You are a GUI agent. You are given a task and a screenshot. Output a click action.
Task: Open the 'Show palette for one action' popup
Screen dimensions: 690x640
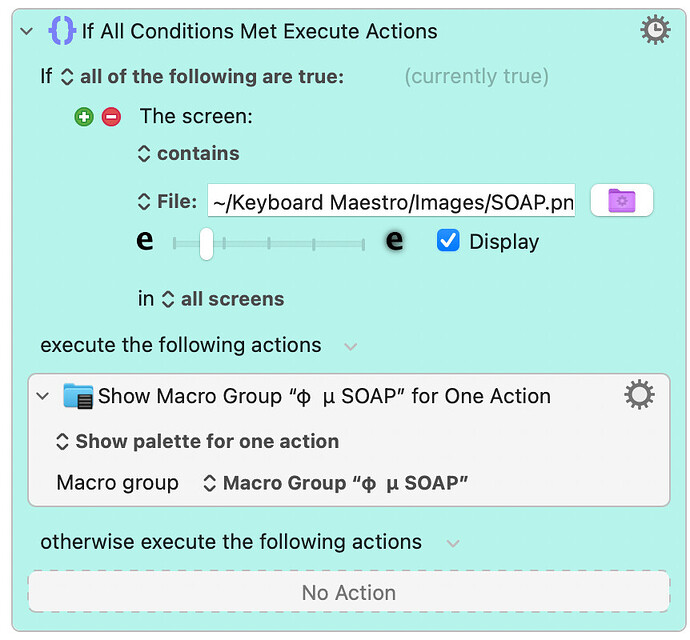tap(198, 441)
